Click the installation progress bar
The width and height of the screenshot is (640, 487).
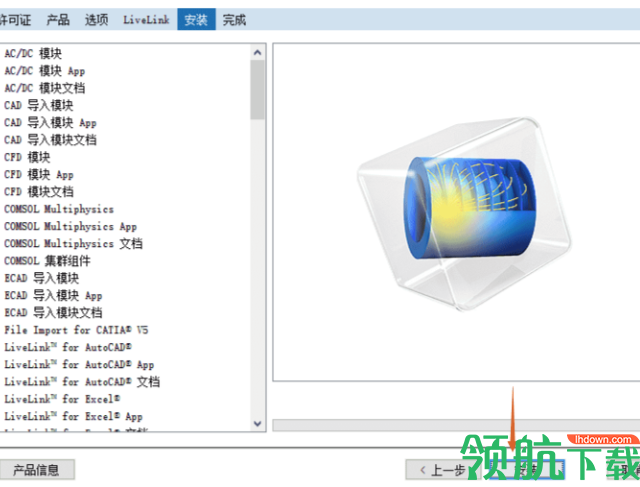coord(456,425)
